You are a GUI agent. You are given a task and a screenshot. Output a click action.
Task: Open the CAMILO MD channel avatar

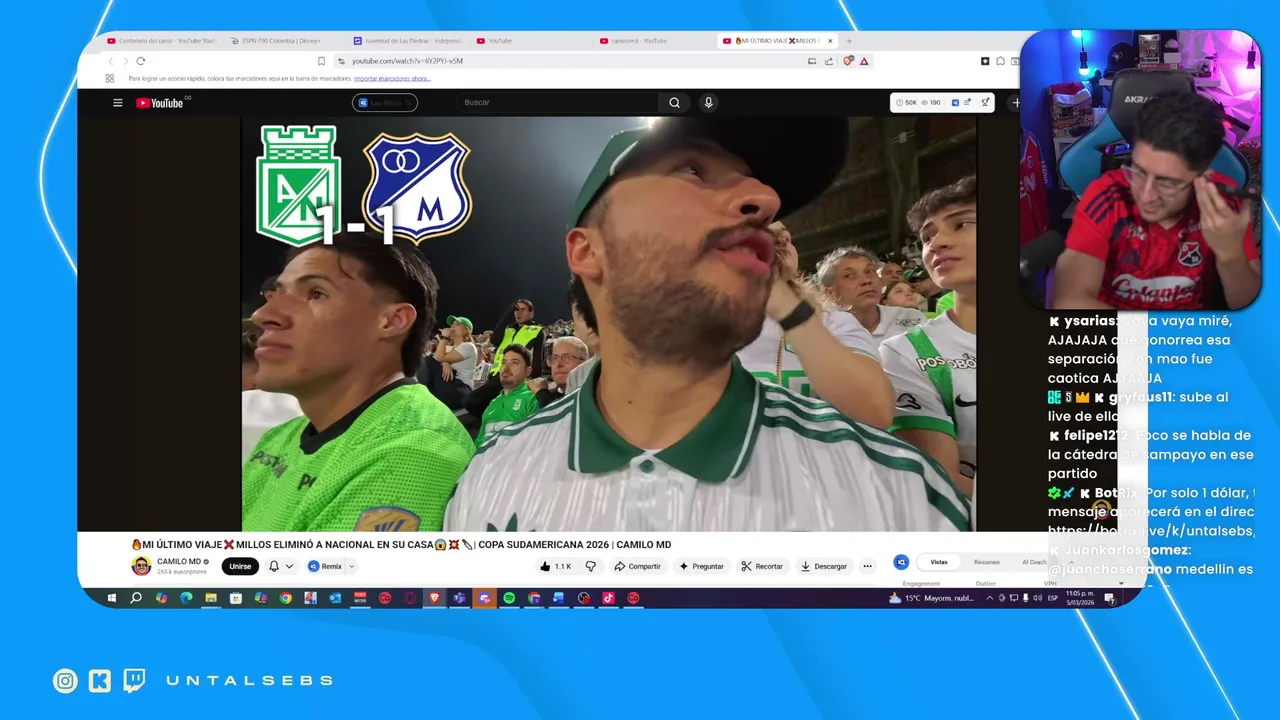[141, 566]
